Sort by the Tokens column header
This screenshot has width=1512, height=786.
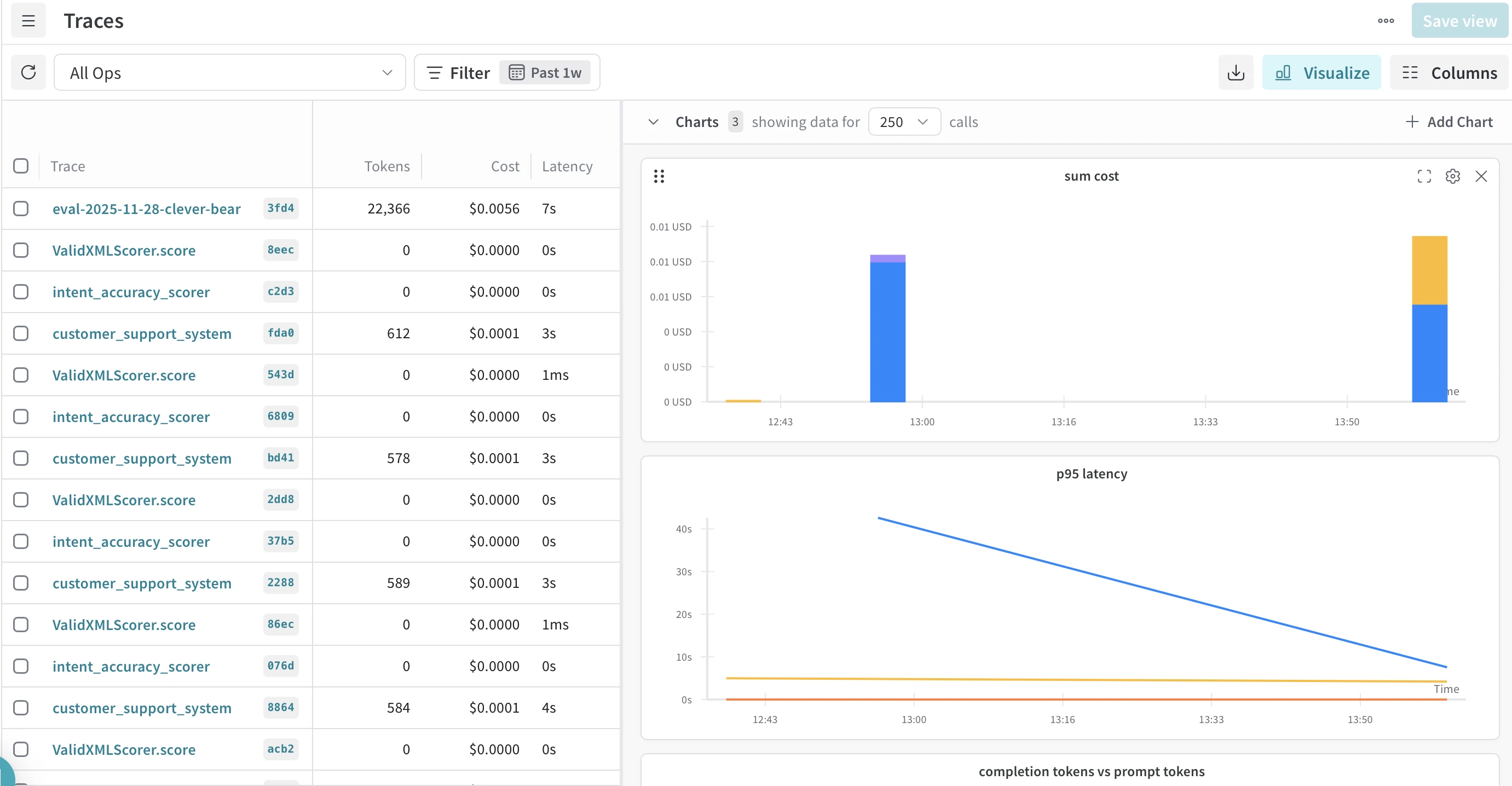point(387,166)
